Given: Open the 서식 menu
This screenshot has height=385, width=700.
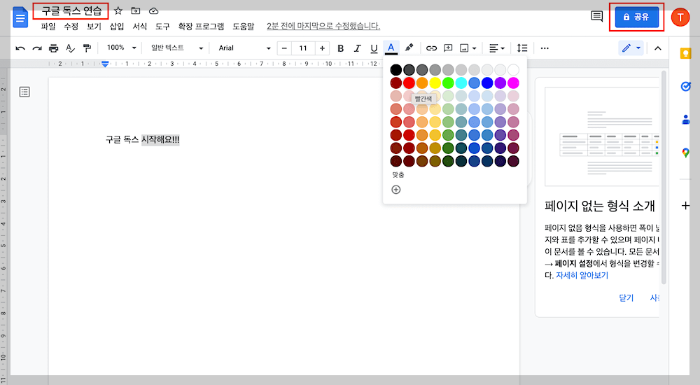Looking at the screenshot, I should click(140, 26).
